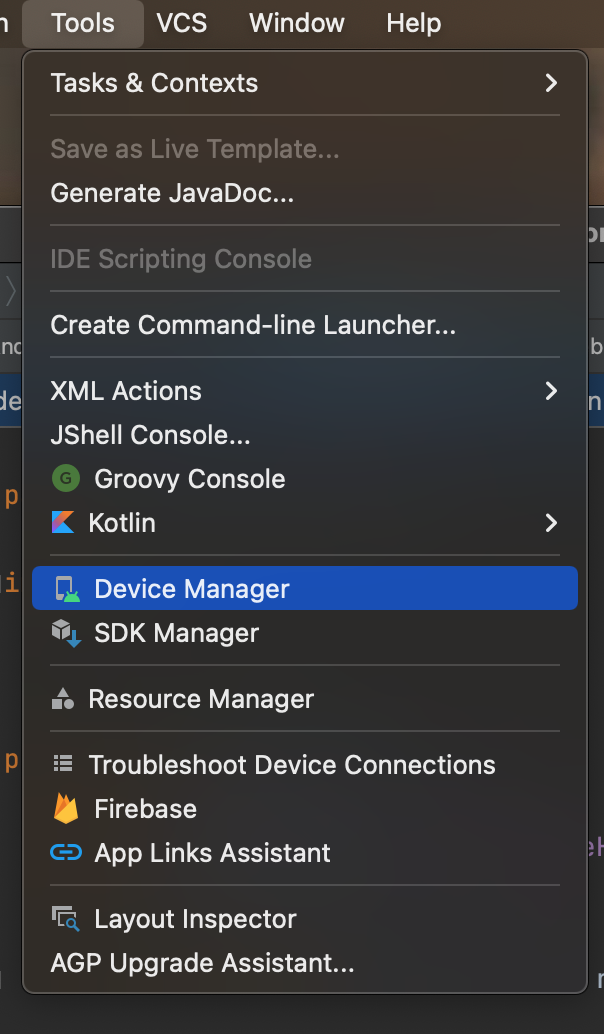Expand the XML Actions submenu arrow
Image resolution: width=604 pixels, height=1034 pixels.
[x=551, y=391]
